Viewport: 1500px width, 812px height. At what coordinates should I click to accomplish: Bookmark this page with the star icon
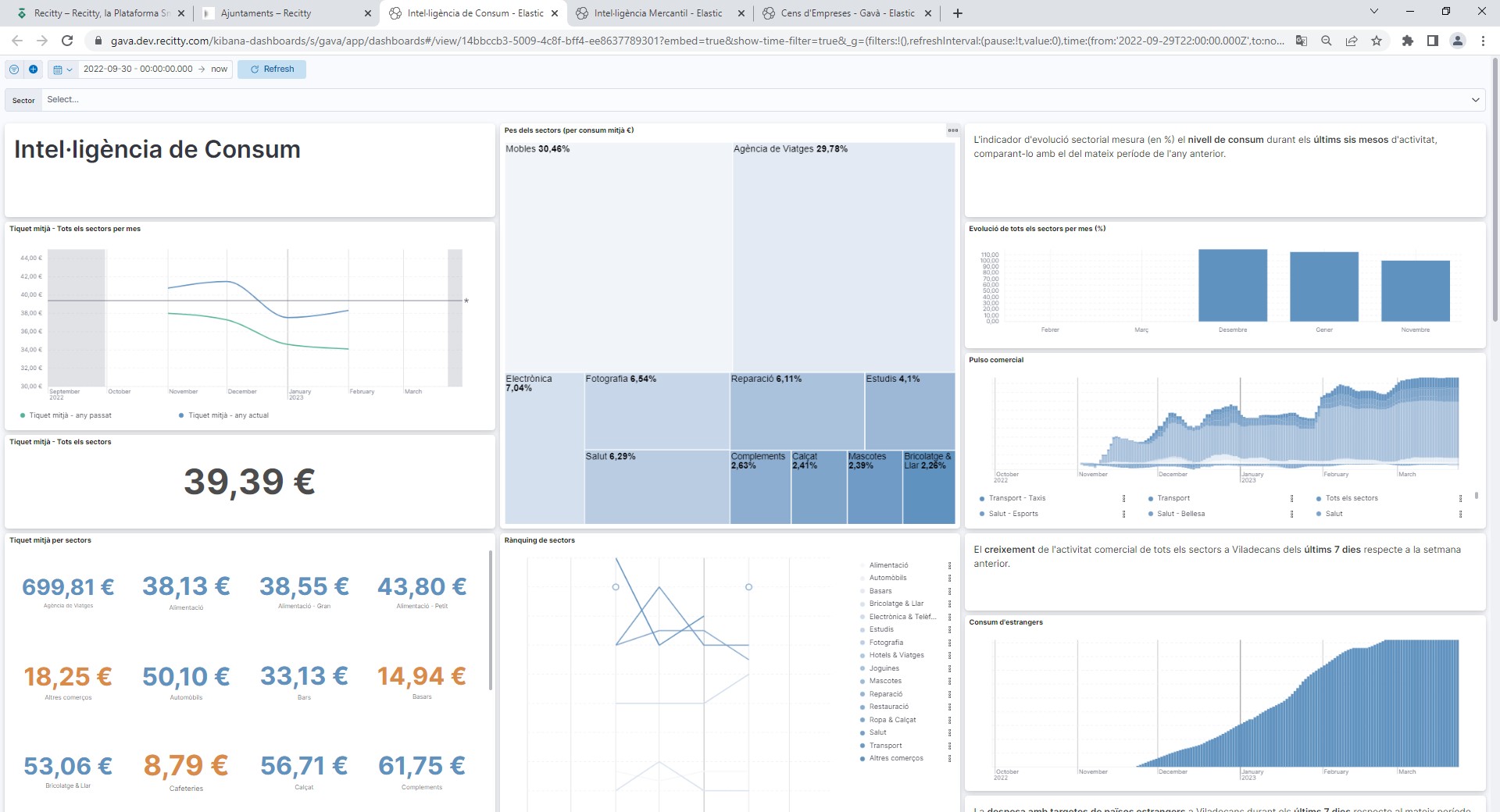[x=1377, y=41]
